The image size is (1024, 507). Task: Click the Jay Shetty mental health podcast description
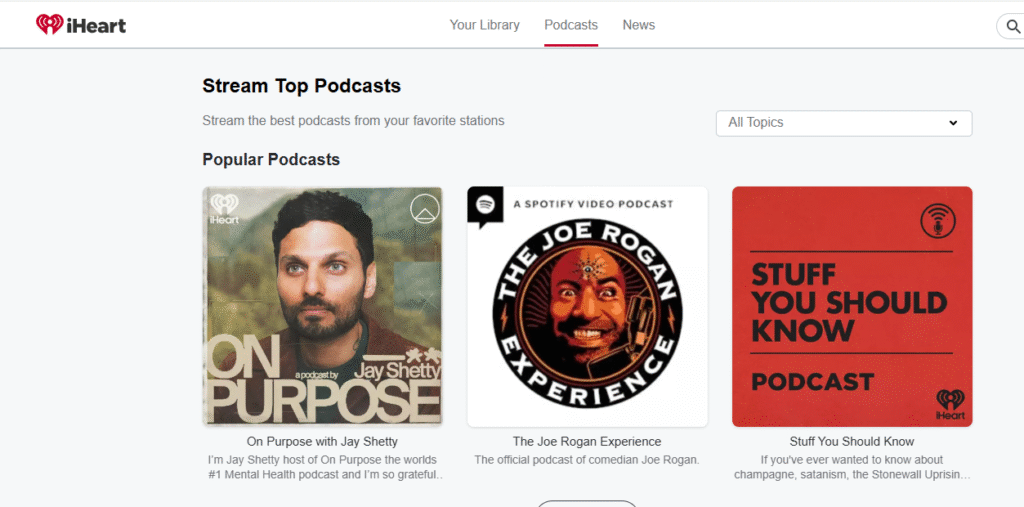(x=322, y=467)
